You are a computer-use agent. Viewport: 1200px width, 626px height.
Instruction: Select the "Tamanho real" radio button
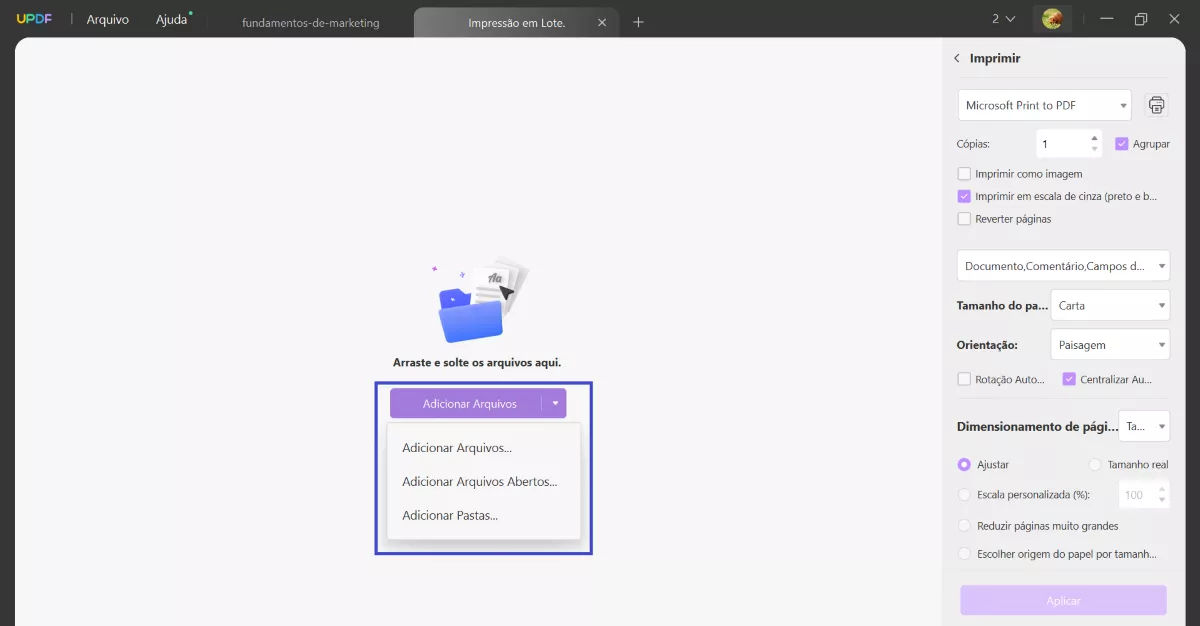[1096, 464]
